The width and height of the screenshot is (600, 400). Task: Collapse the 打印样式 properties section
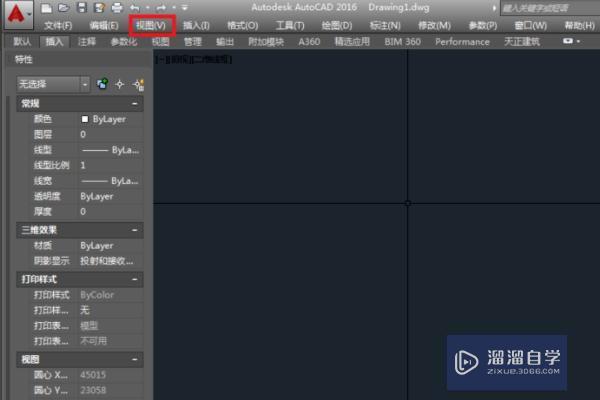[134, 279]
